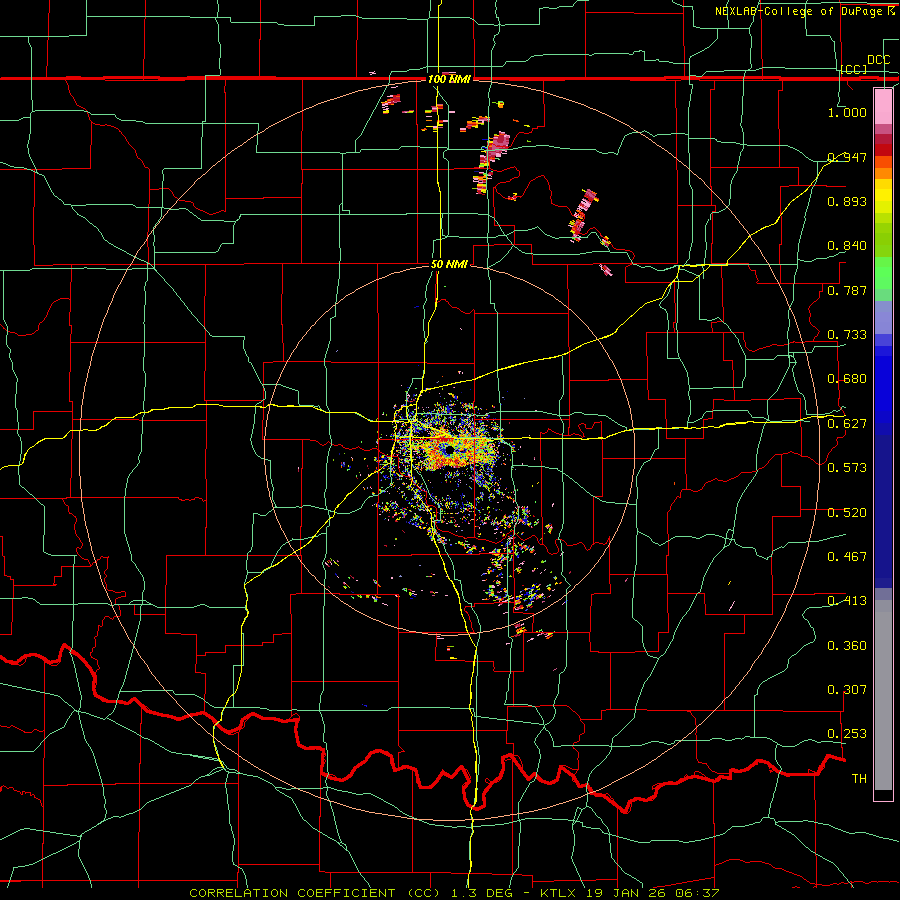Click the DCC label above the color scale

[878, 60]
